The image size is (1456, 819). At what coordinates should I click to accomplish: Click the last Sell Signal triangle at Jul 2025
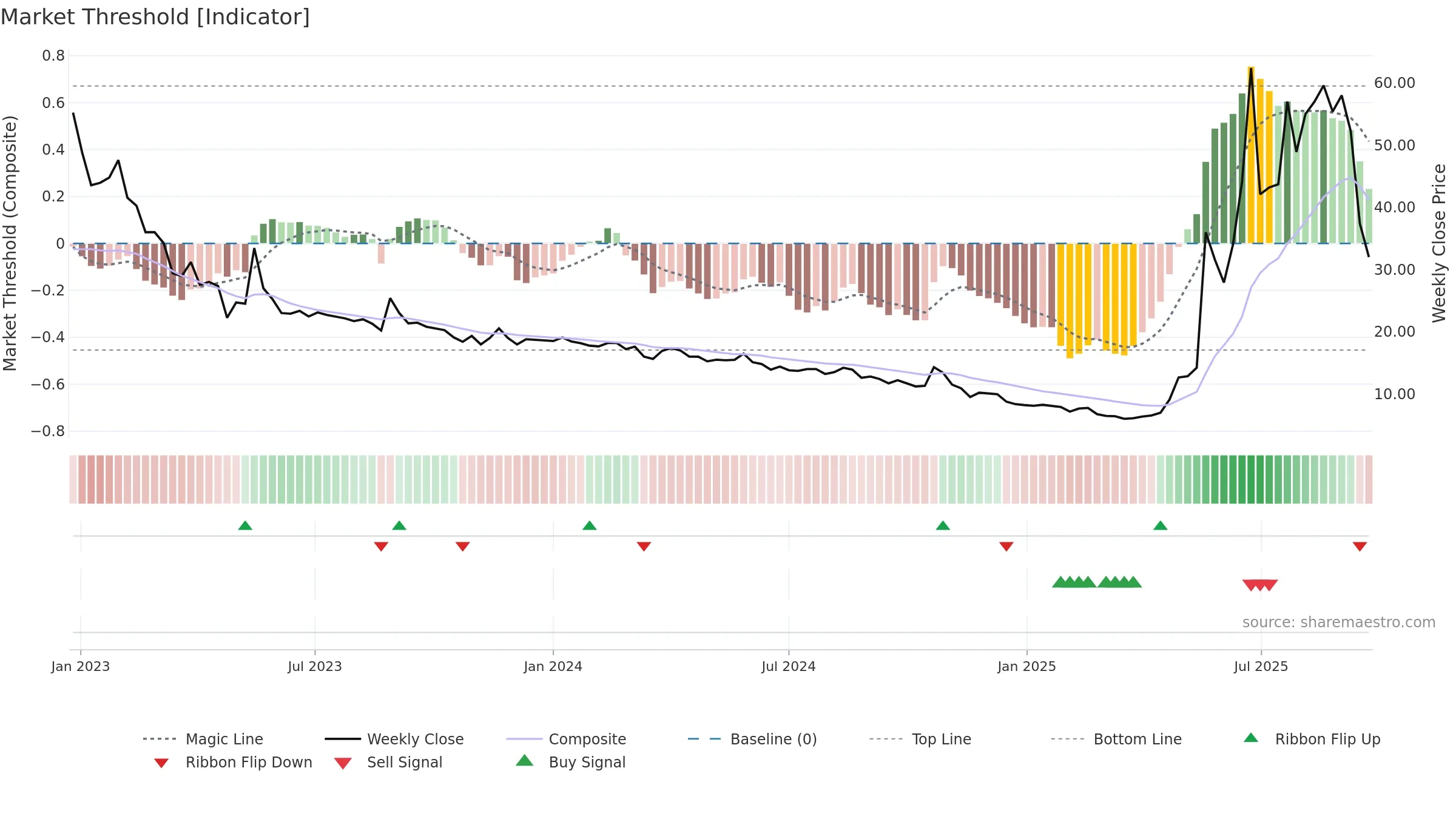point(1270,585)
